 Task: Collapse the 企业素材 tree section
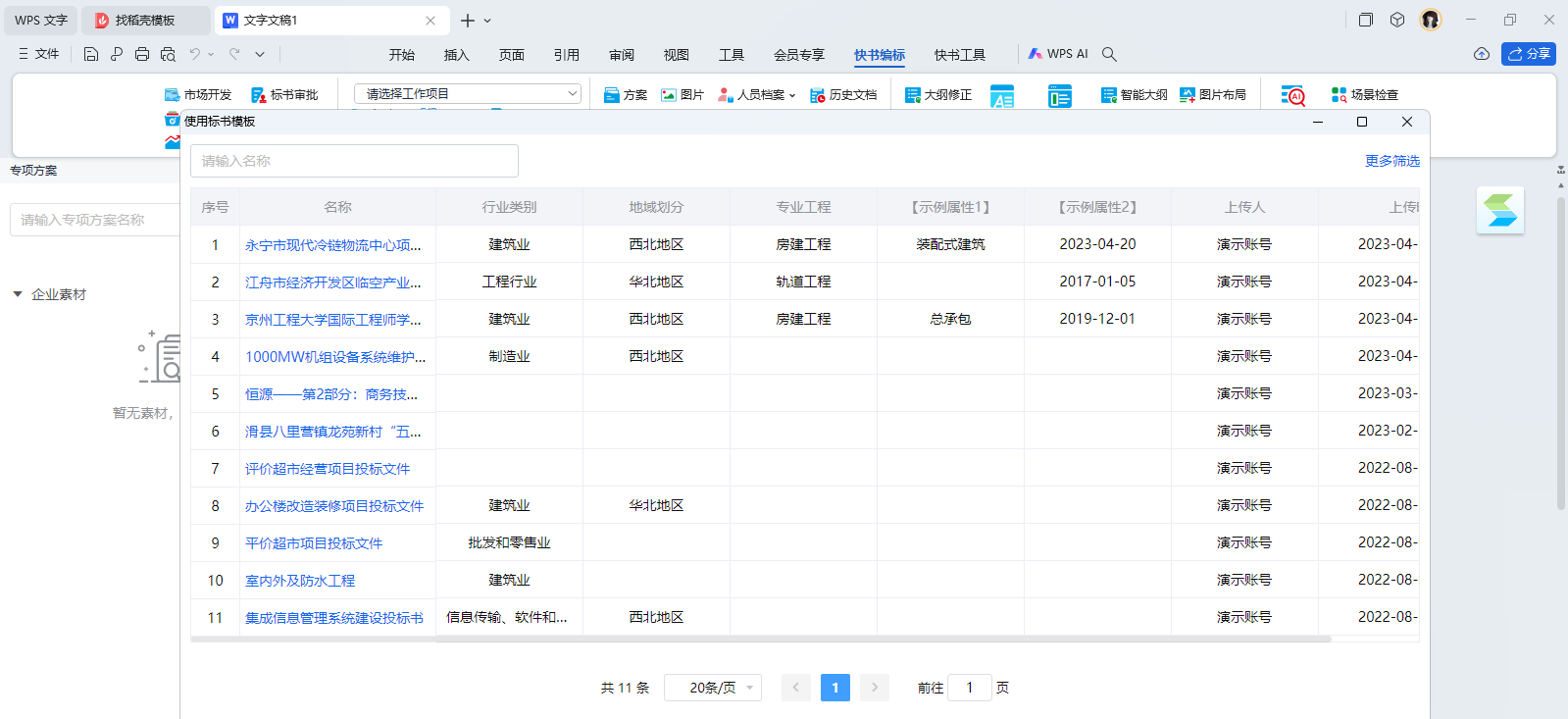pyautogui.click(x=18, y=294)
